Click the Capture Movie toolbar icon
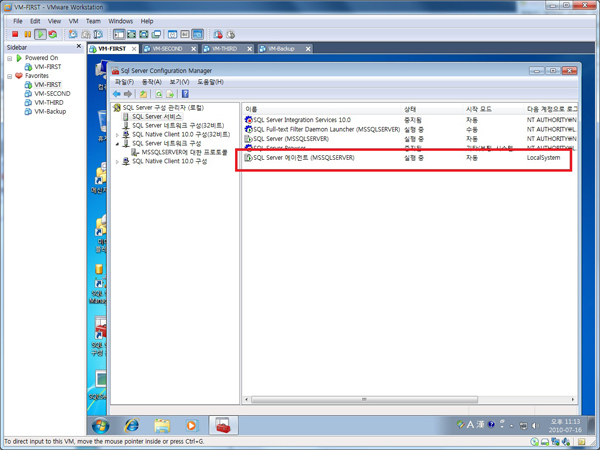600x450 pixels. pyautogui.click(x=218, y=34)
